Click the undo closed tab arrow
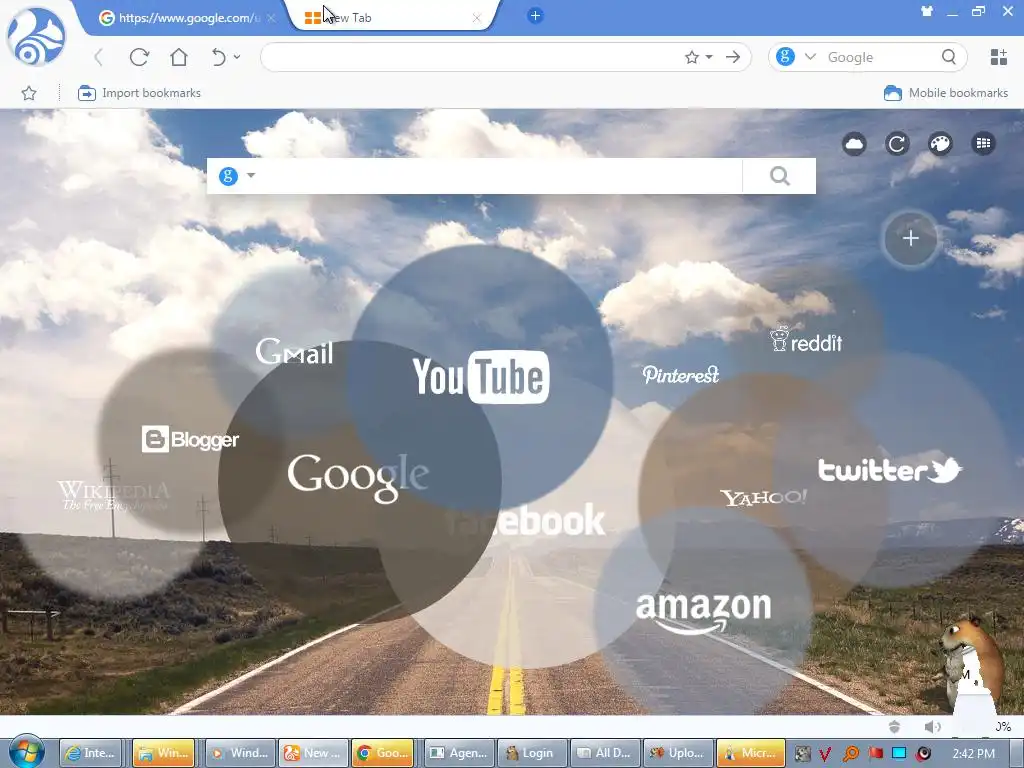Screen dimensions: 1024x768 219,57
